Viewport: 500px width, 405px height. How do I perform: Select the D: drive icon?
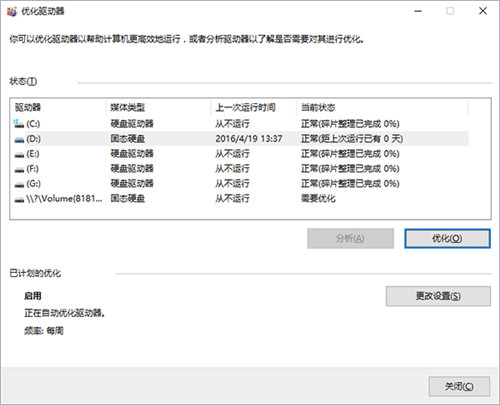[19, 139]
